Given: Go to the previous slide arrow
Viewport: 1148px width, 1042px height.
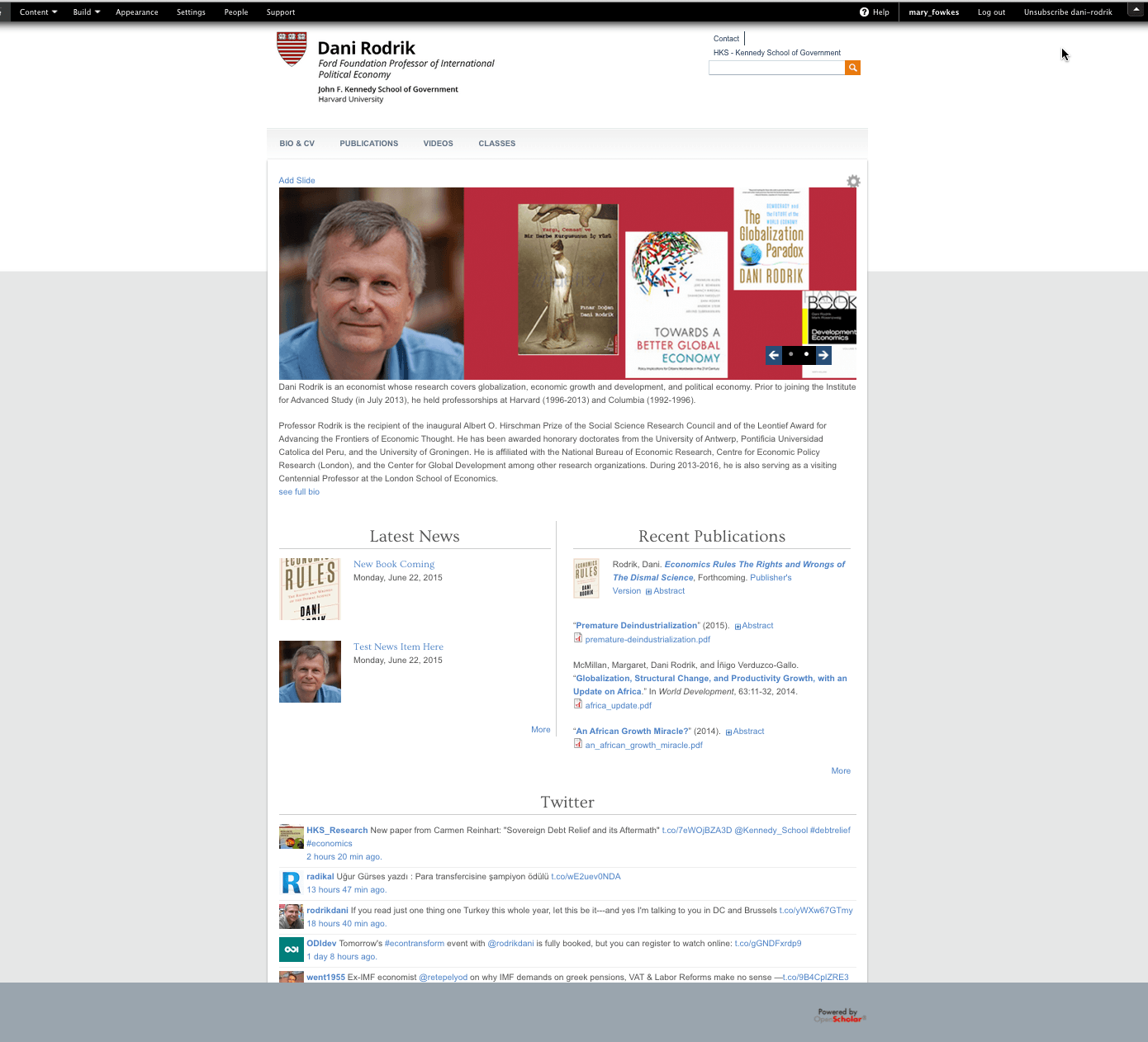Looking at the screenshot, I should click(x=774, y=355).
